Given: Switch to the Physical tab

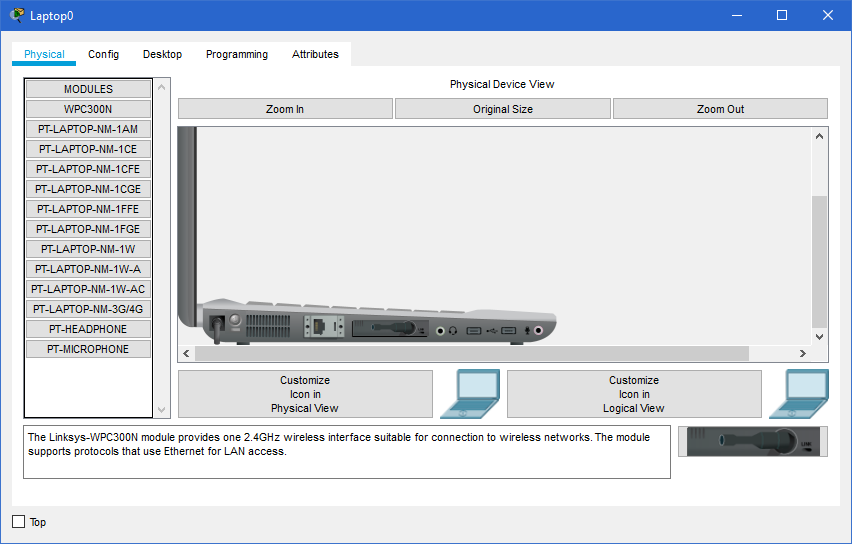Looking at the screenshot, I should (x=44, y=54).
